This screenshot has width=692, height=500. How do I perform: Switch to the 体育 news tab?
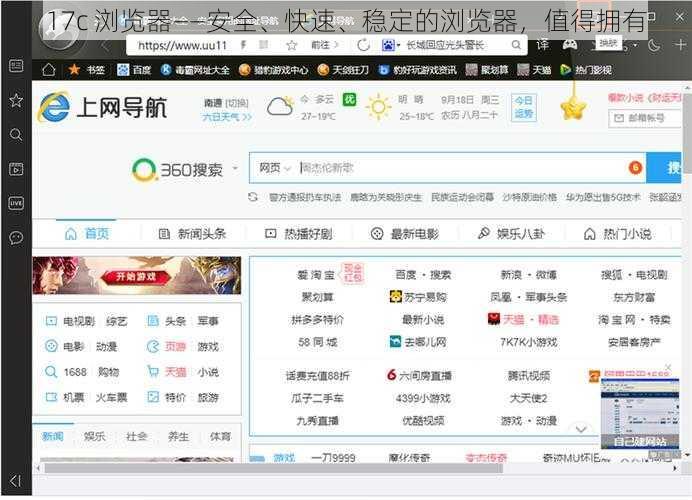tap(220, 436)
